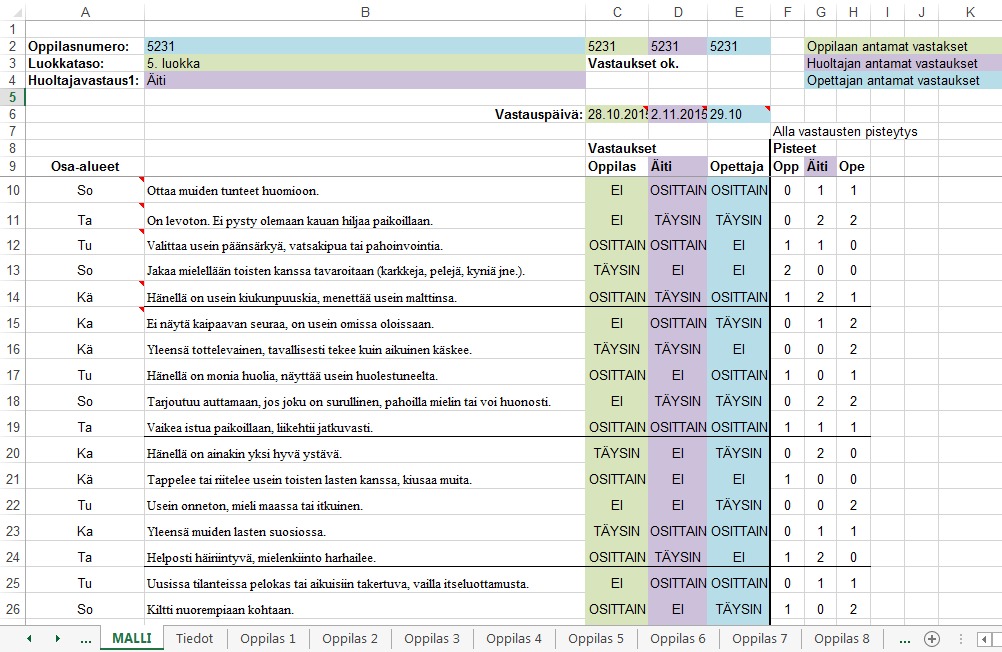Open the Oppilas 7 sheet tab
Image resolution: width=1002 pixels, height=652 pixels.
(x=759, y=638)
